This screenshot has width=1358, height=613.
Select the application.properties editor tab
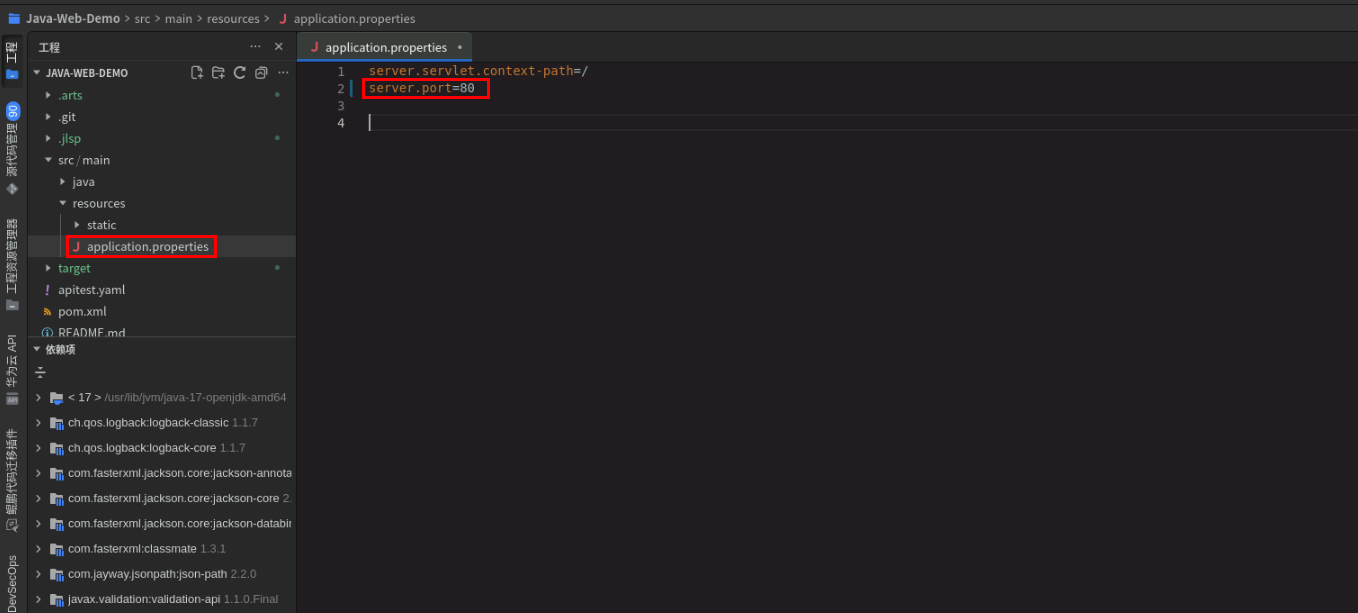tap(385, 46)
